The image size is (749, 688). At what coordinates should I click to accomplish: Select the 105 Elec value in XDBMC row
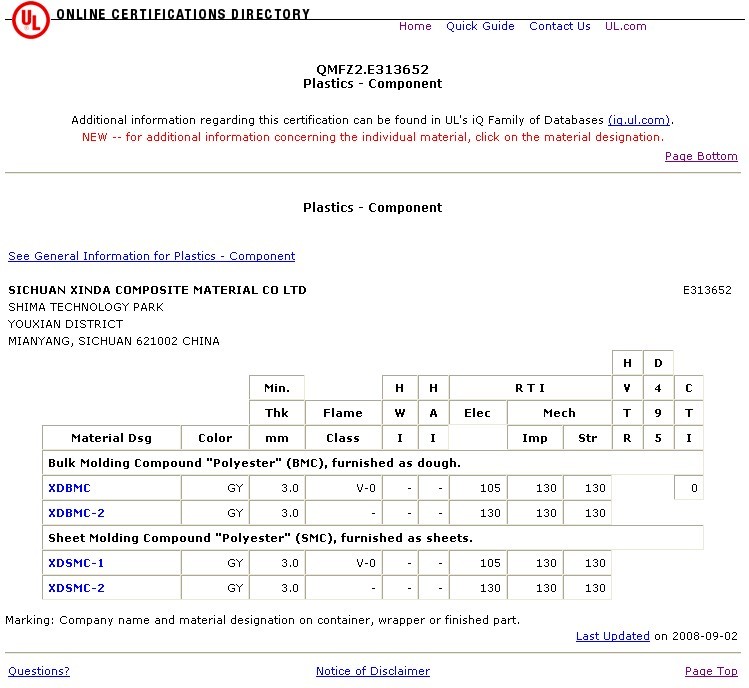478,488
